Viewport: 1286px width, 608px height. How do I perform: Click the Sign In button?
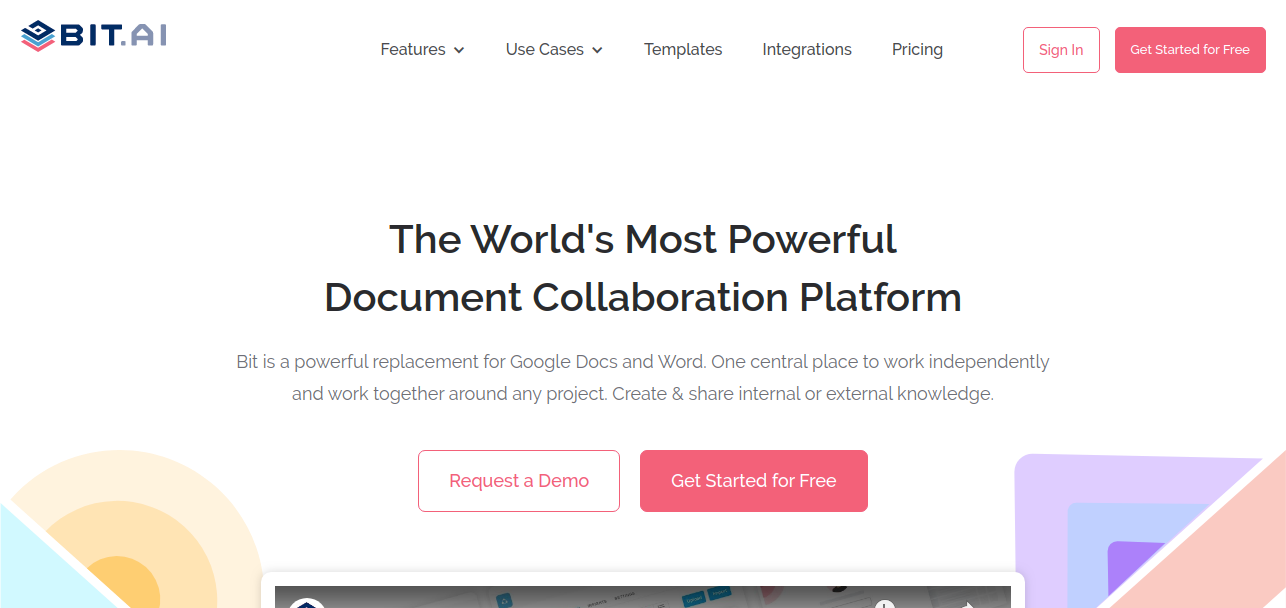point(1061,50)
